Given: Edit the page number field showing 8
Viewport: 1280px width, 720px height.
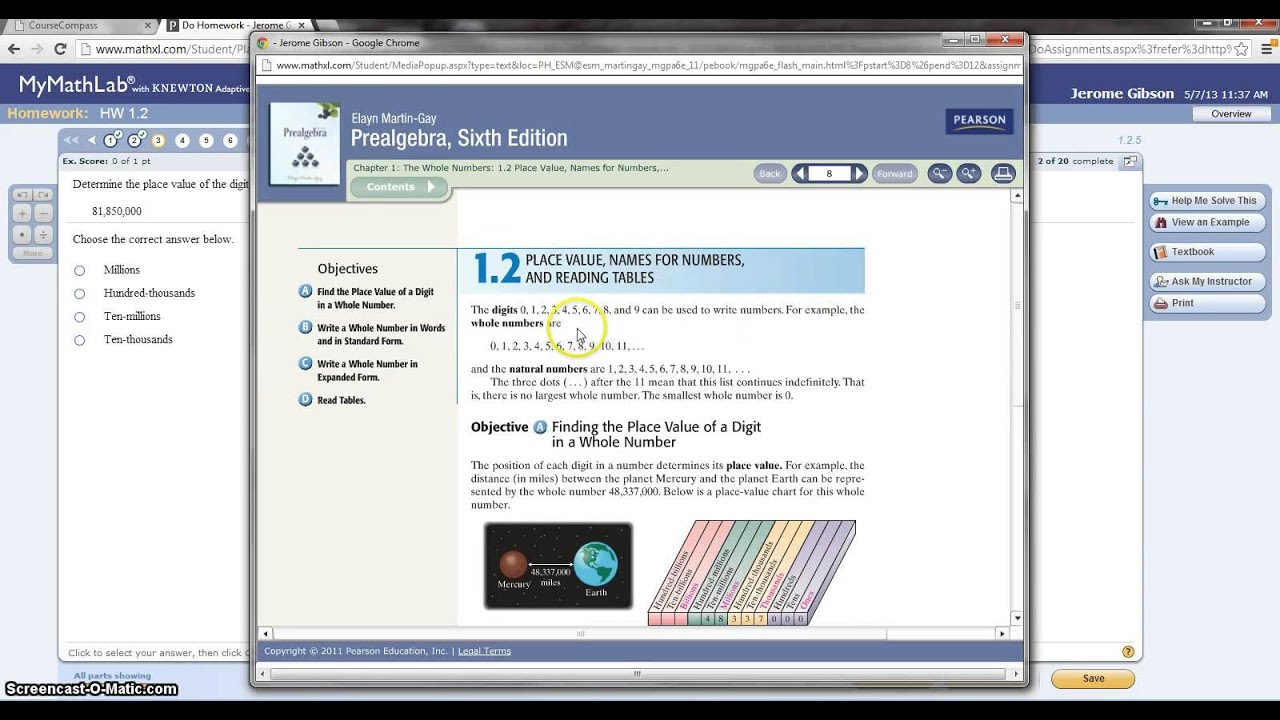Looking at the screenshot, I should (829, 173).
